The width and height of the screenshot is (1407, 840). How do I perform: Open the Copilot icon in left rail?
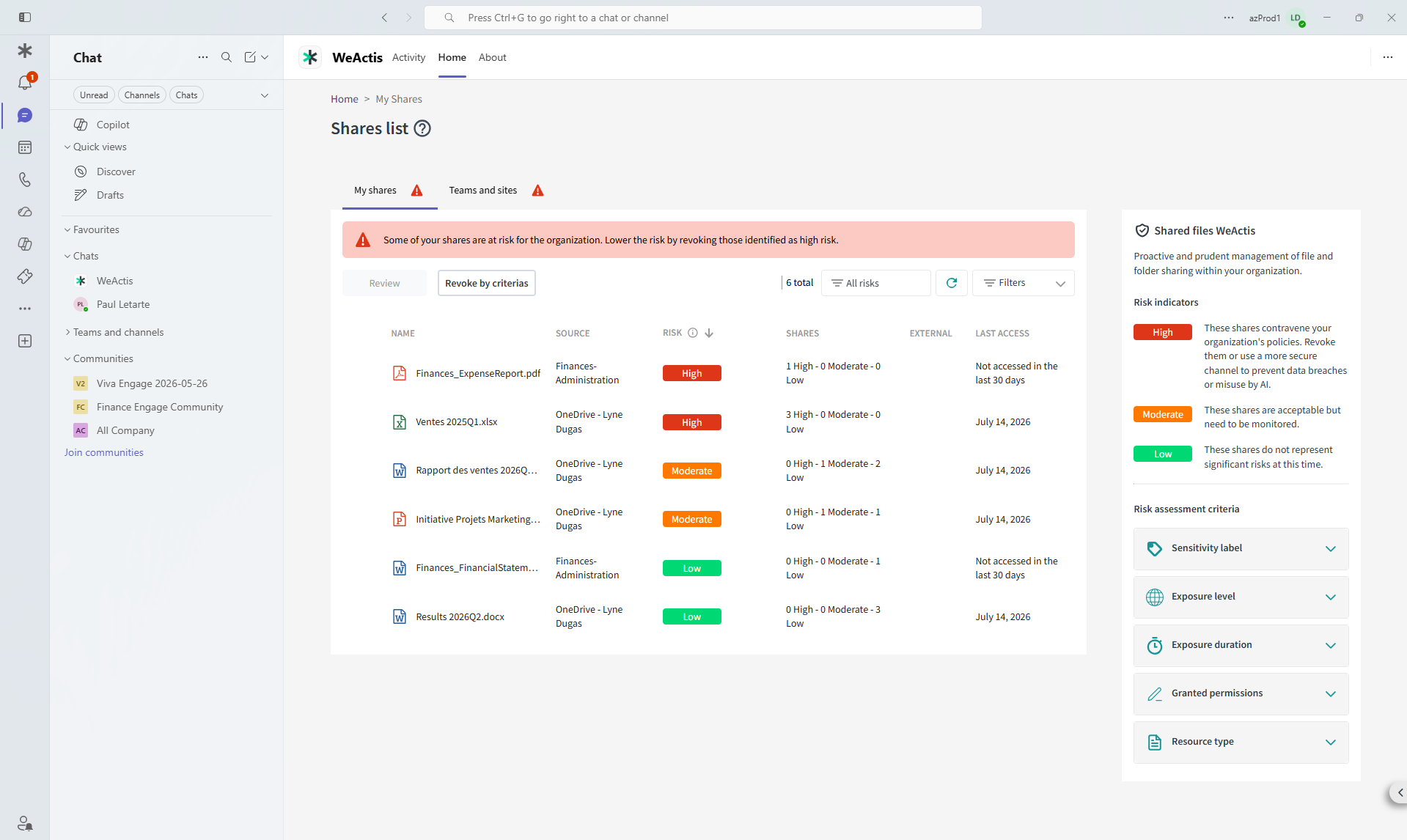pyautogui.click(x=25, y=244)
